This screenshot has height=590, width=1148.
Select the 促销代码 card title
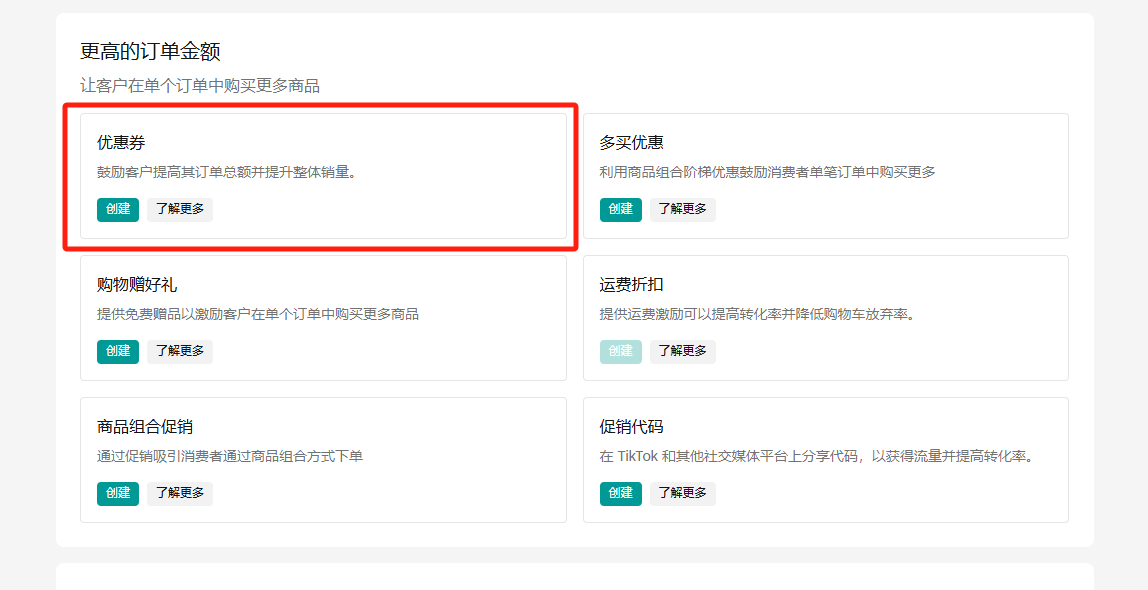(x=631, y=427)
